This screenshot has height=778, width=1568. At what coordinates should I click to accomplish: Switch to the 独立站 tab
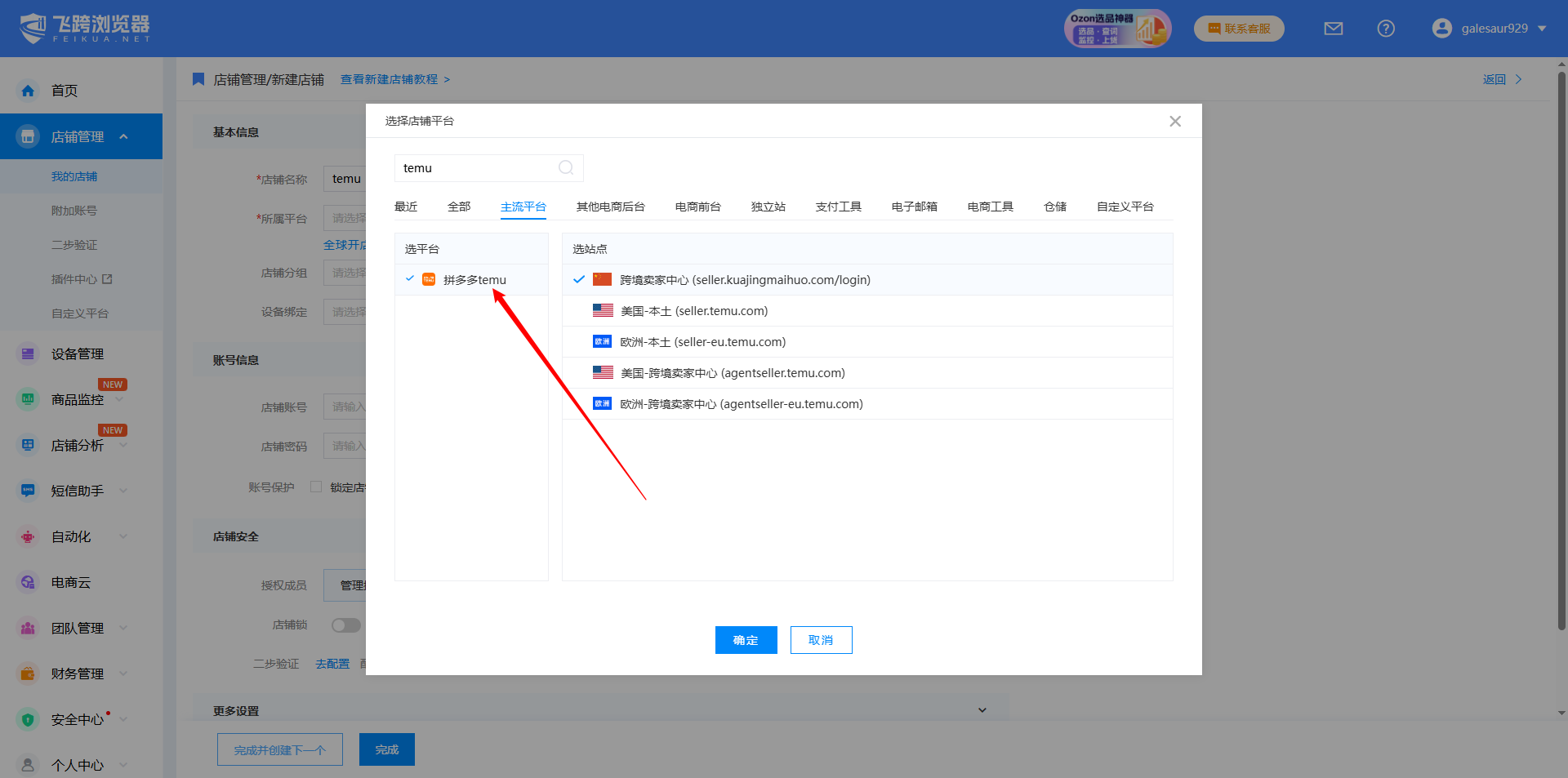[768, 207]
